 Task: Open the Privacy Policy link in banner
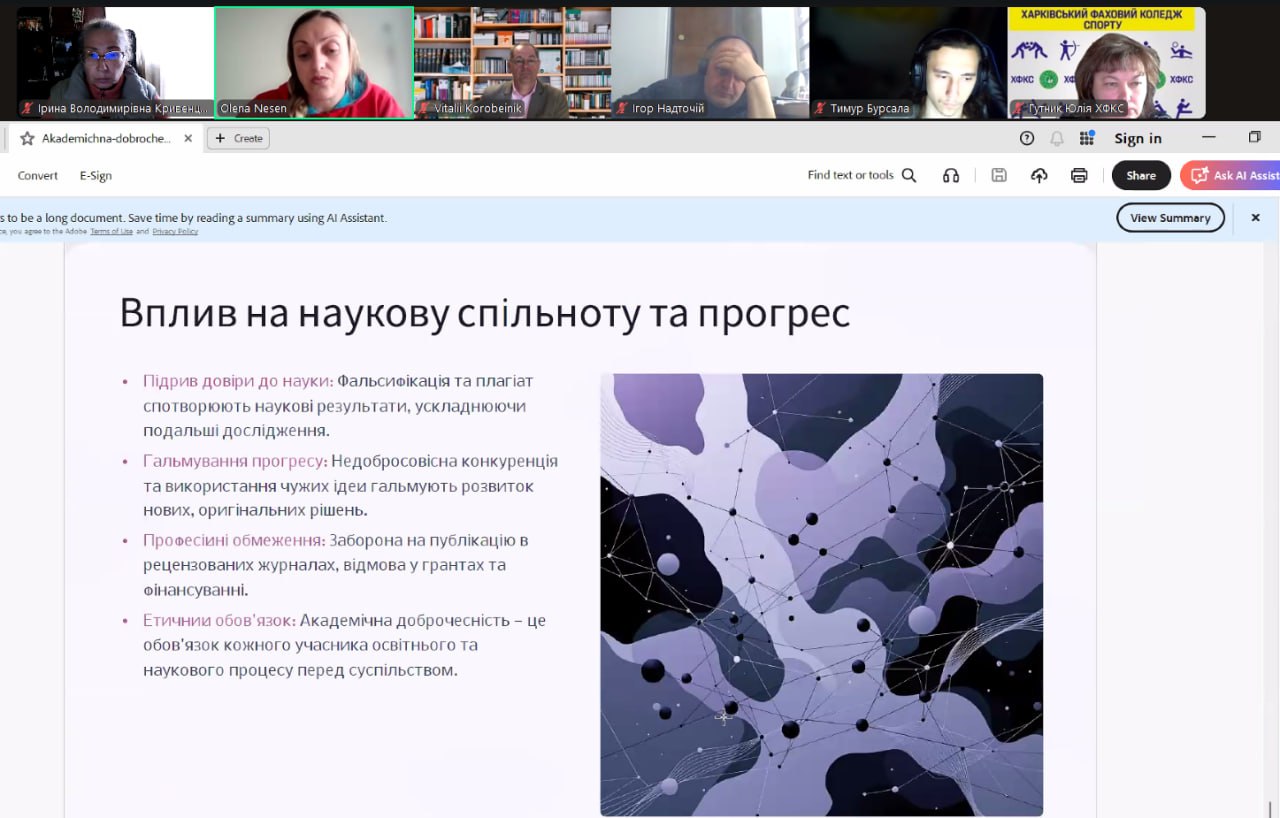tap(175, 231)
